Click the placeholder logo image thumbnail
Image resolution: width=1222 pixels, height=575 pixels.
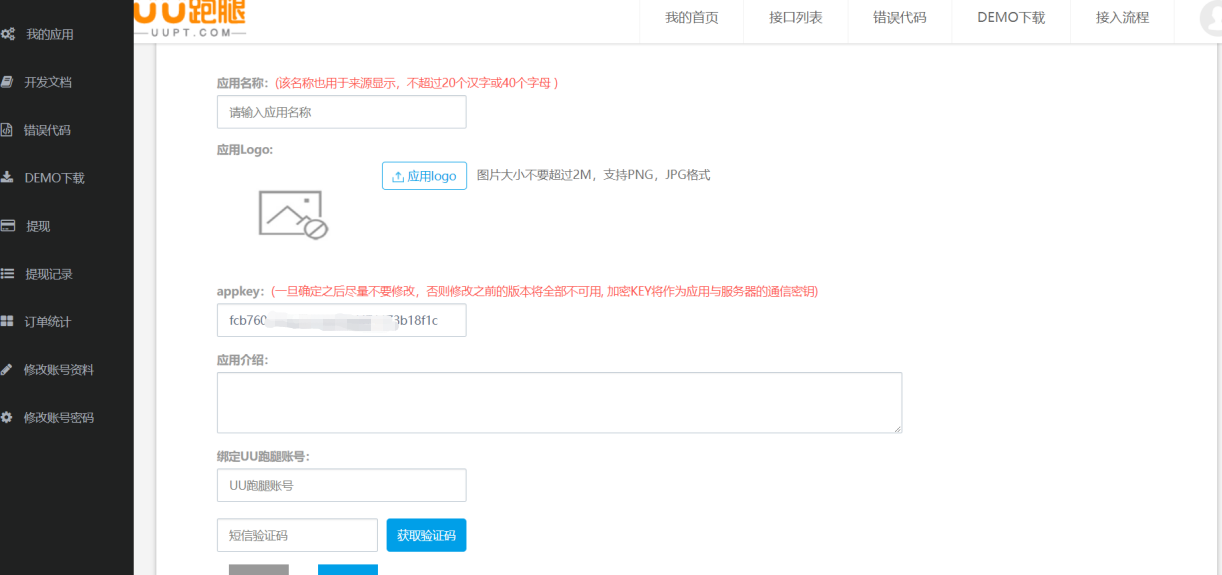tap(293, 215)
